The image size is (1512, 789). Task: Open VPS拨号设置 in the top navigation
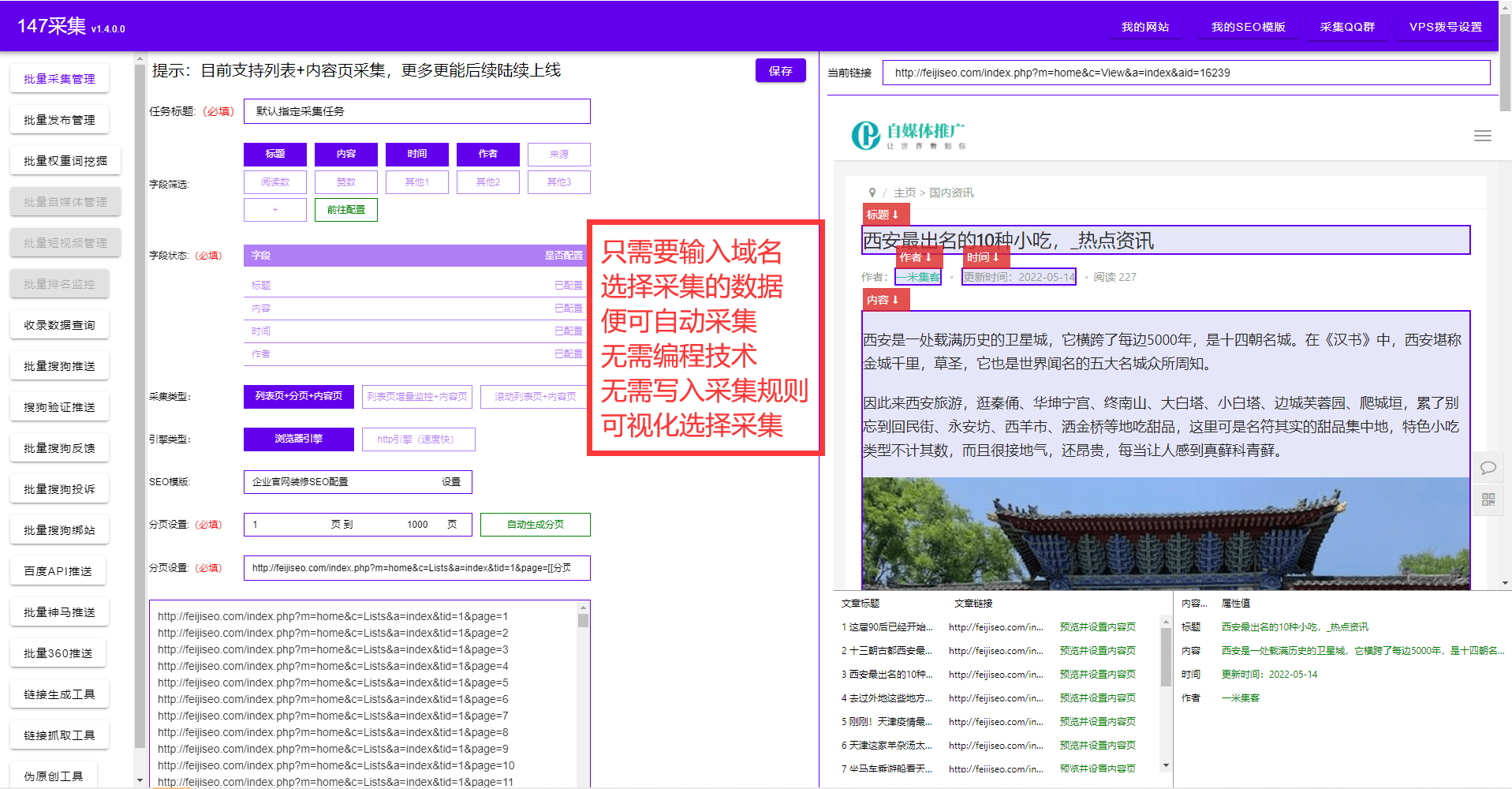point(1446,24)
